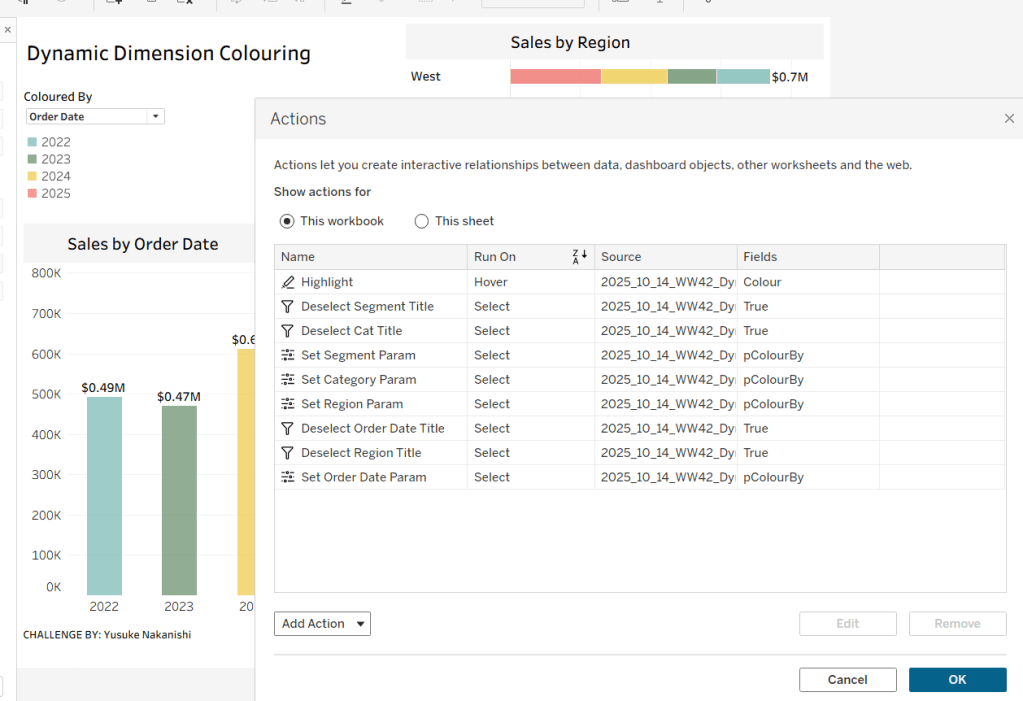Click the parameter icon for Set Order Date Param
Viewport: 1023px width, 701px height.
pos(288,477)
